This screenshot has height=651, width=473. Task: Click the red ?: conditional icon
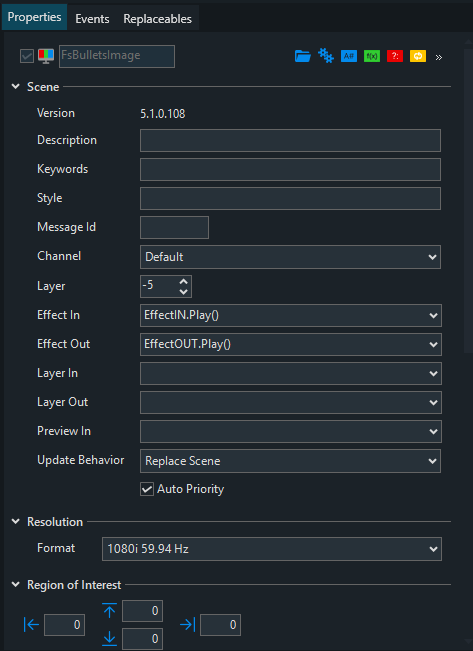[395, 56]
